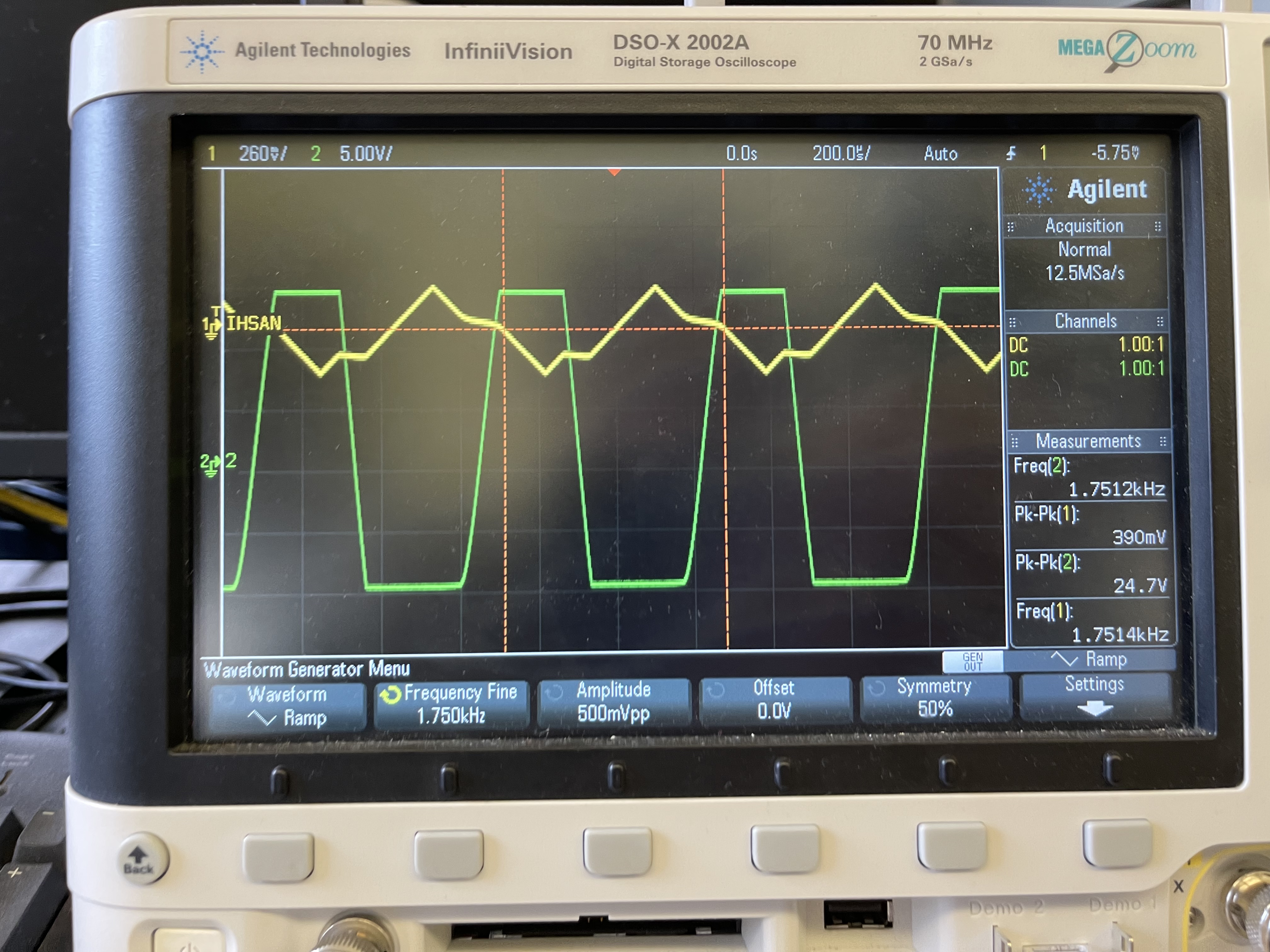Screen dimensions: 1270x952
Task: Push the physical softkey below Settings
Action: [1117, 843]
